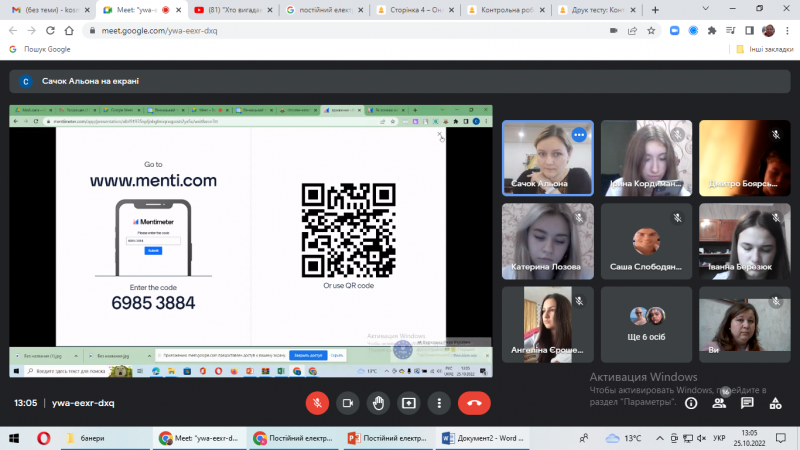Close the YouTube tab

pos(270,10)
